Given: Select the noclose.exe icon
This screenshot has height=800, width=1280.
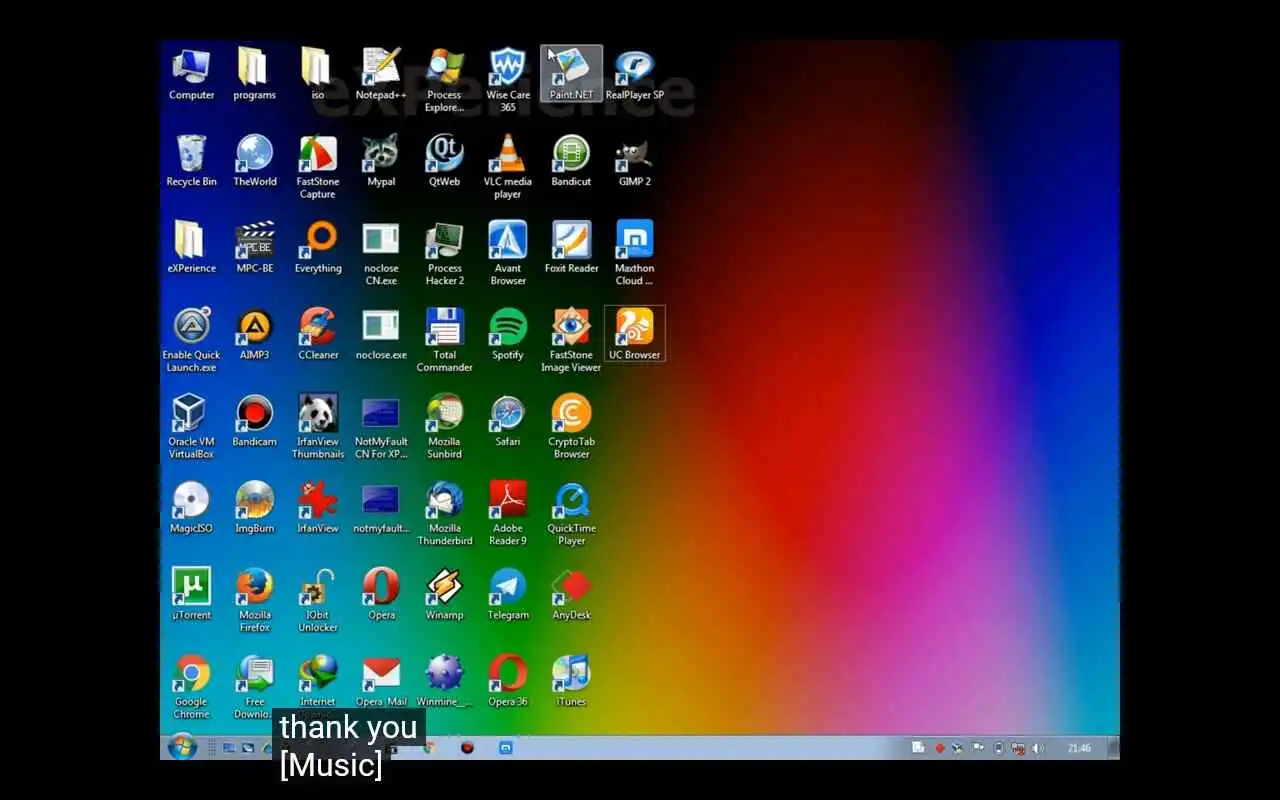Looking at the screenshot, I should 381,334.
